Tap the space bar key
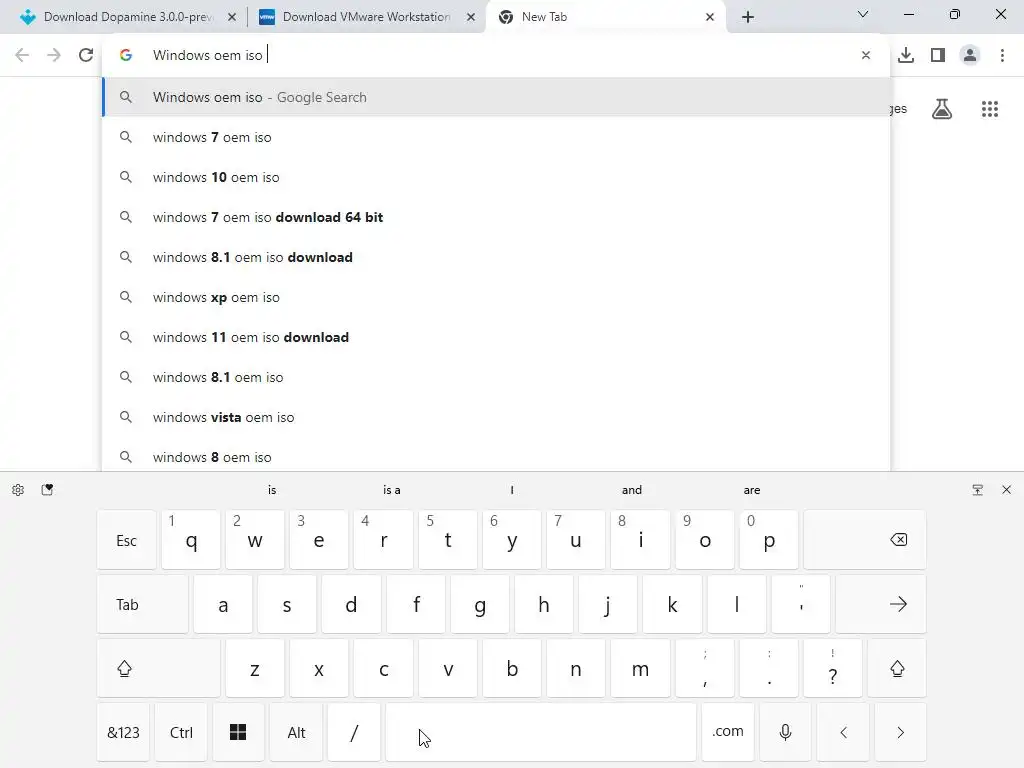1024x768 pixels. 541,732
